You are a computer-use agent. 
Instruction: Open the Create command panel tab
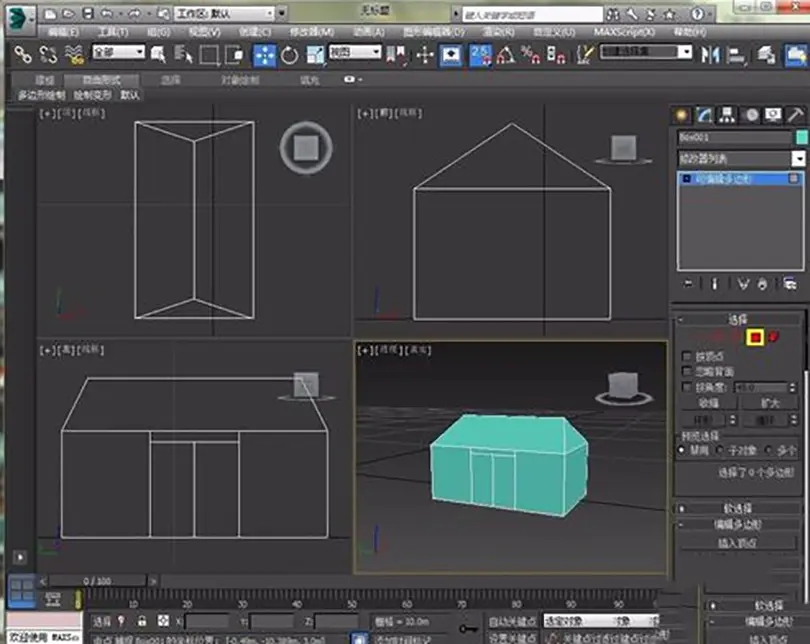click(x=681, y=115)
